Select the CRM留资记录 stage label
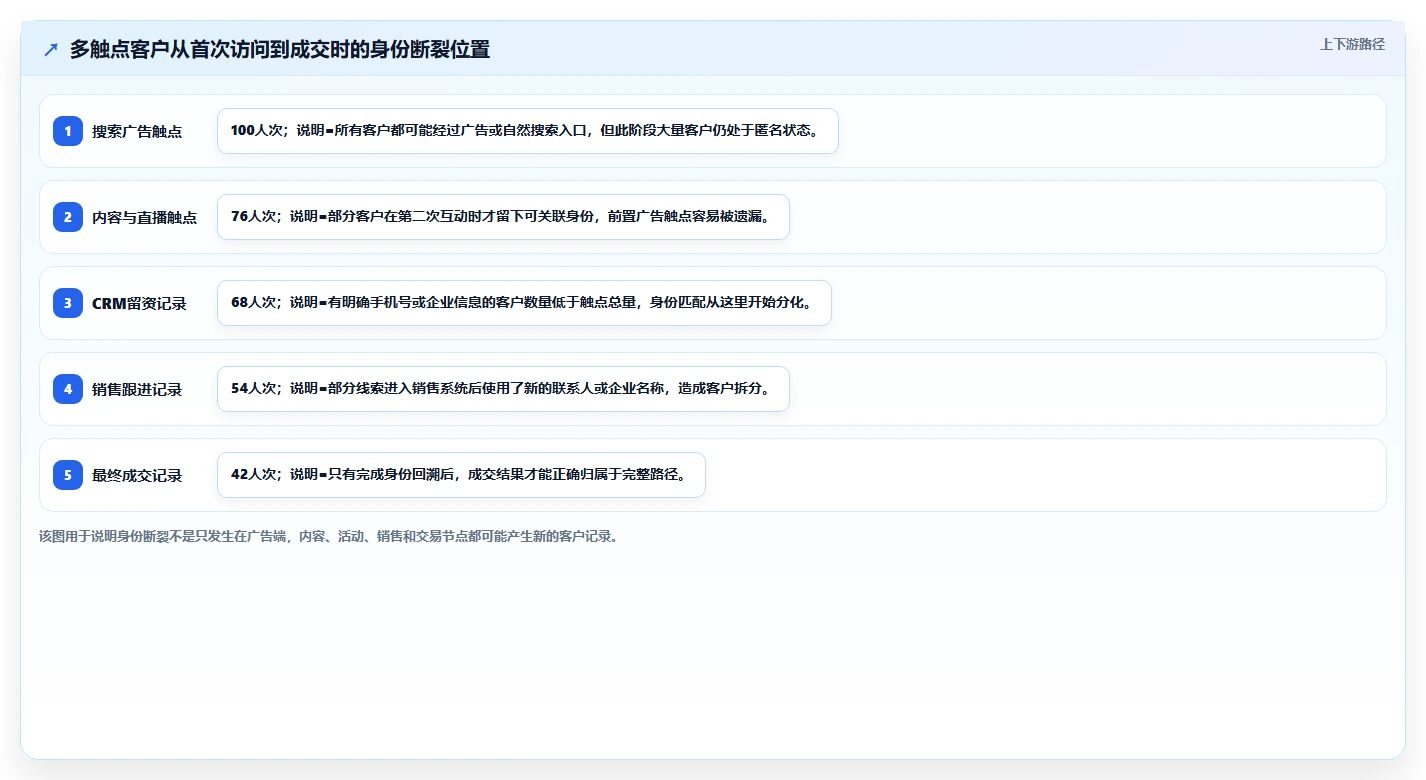Viewport: 1426px width, 780px height. point(139,303)
